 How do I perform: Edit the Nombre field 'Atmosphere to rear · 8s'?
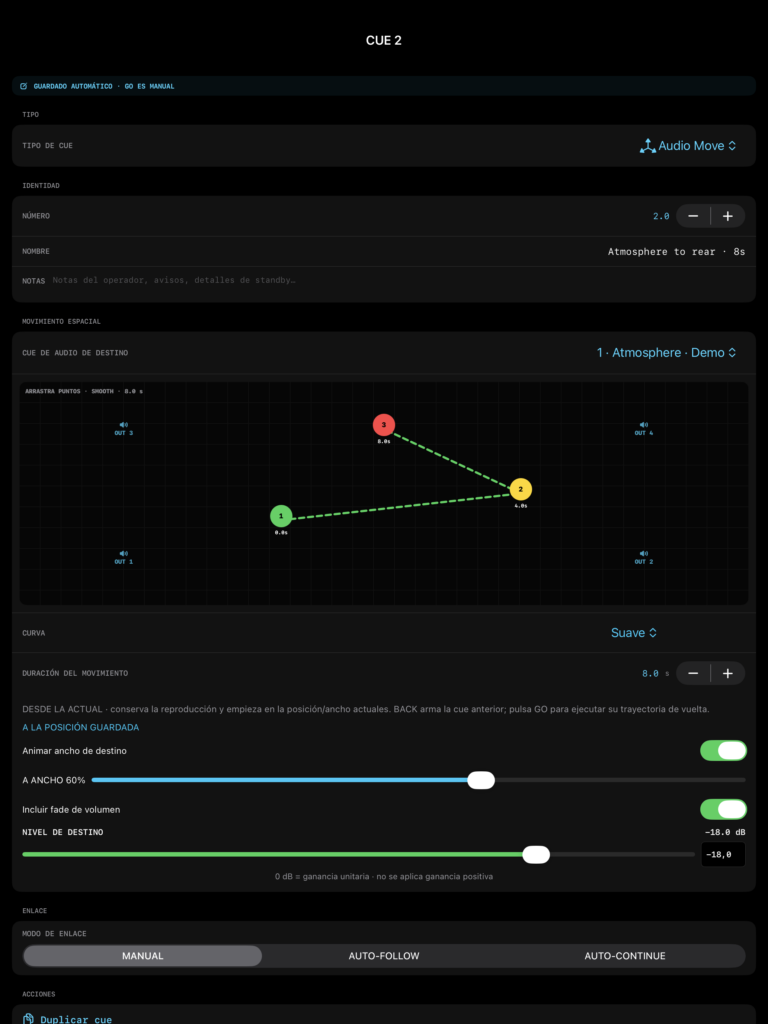click(x=676, y=251)
